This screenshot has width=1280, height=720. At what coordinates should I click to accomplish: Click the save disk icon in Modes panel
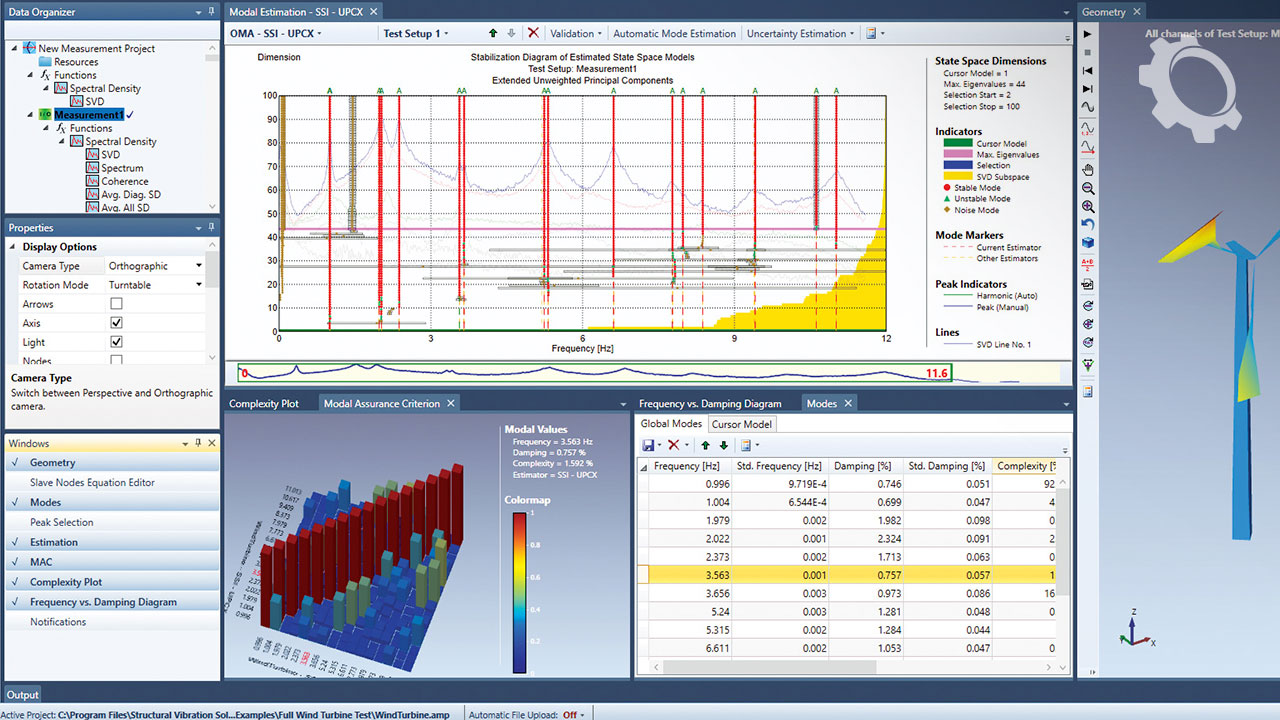coord(648,445)
